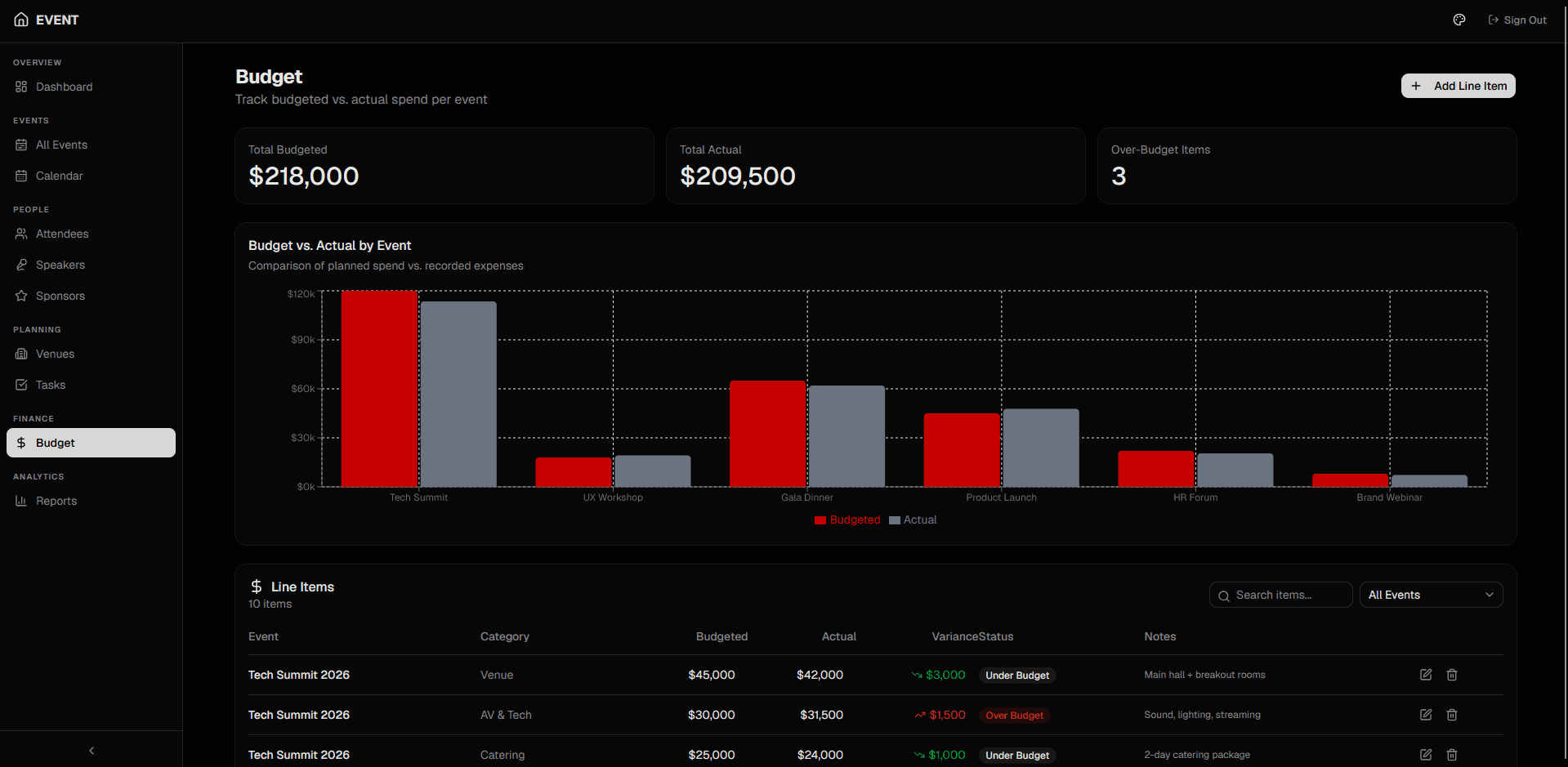Click the Attendees people icon
Image resolution: width=1568 pixels, height=767 pixels.
click(x=21, y=234)
